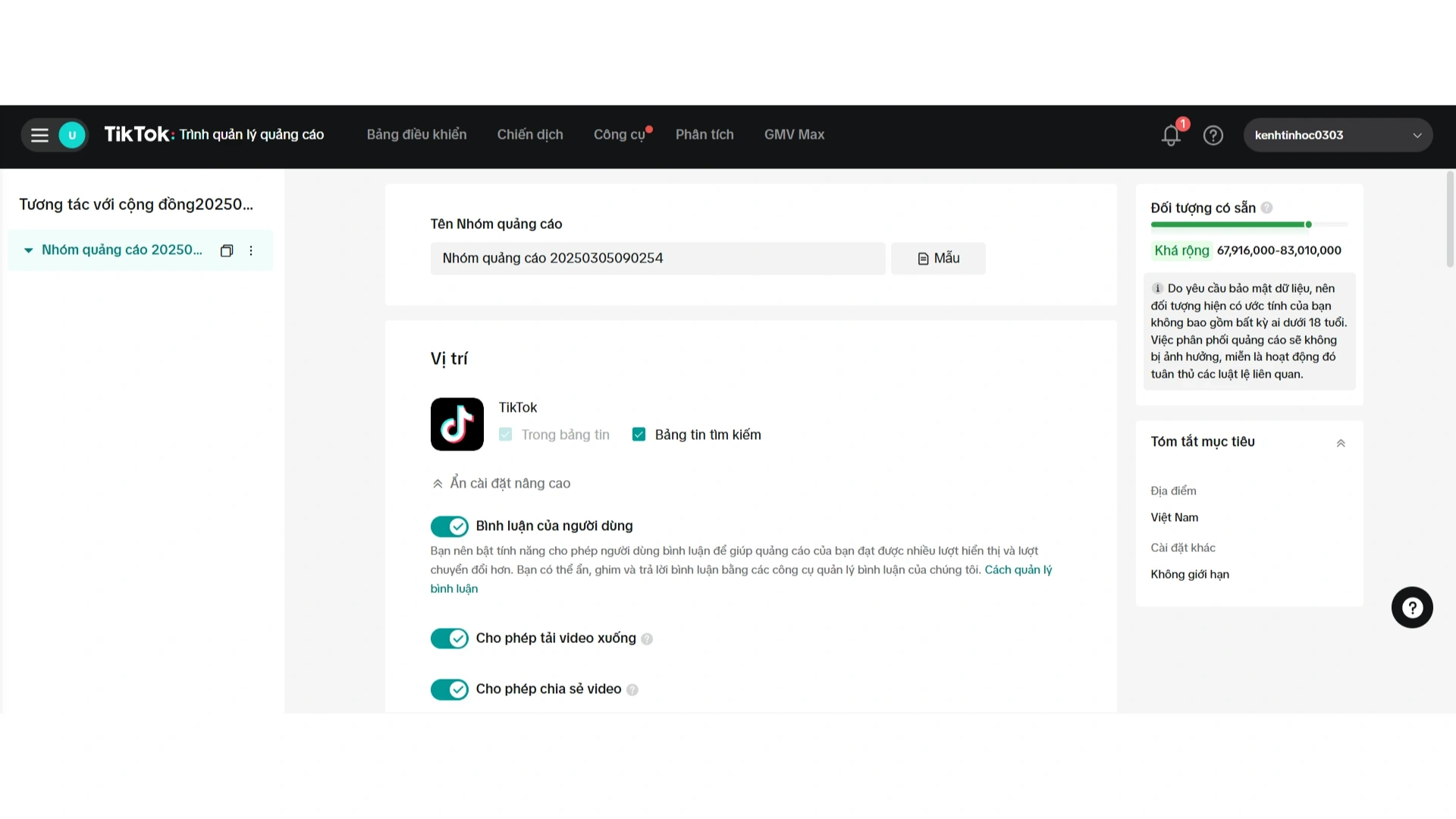1456x819 pixels.
Task: Disable Cho phép tải video xuống toggle
Action: (x=450, y=639)
